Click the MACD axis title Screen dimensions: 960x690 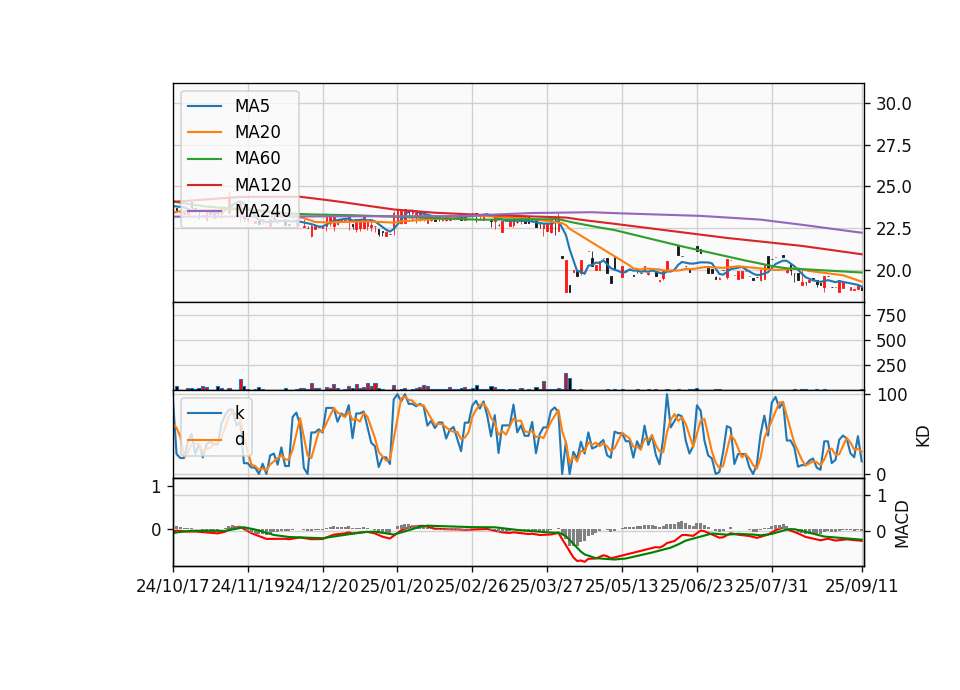901,524
